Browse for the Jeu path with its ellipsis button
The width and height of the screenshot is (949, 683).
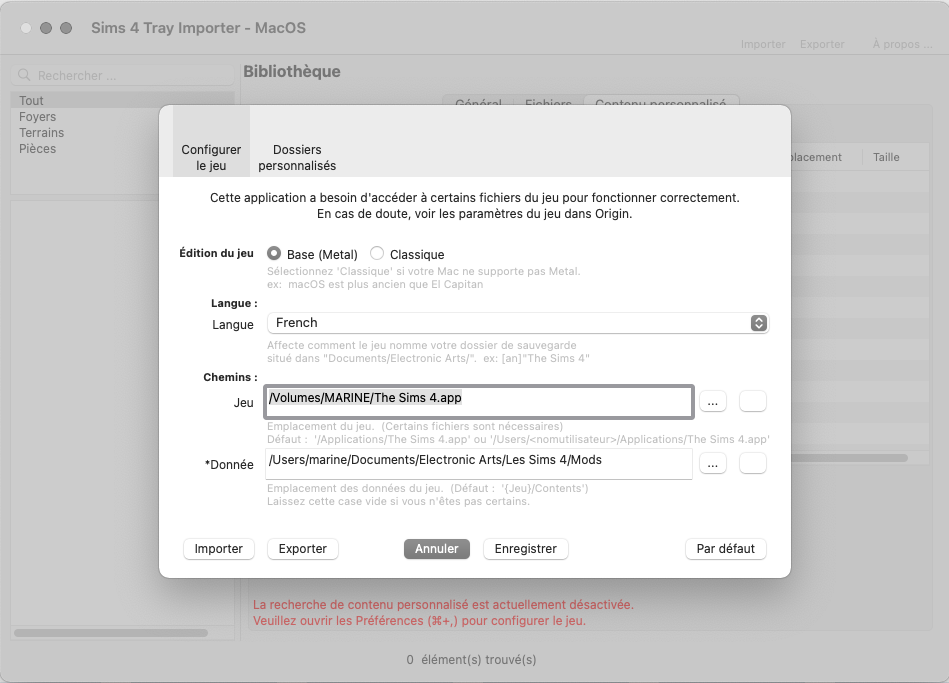[713, 401]
